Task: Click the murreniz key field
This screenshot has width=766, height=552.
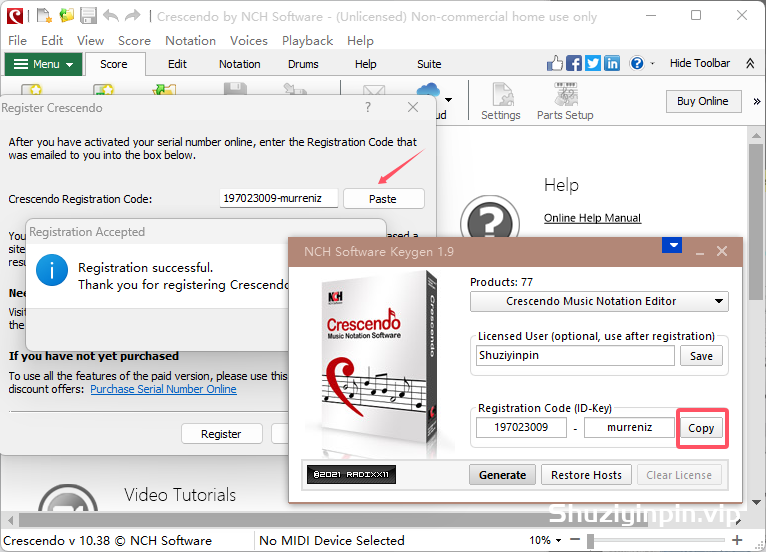Action: point(629,427)
